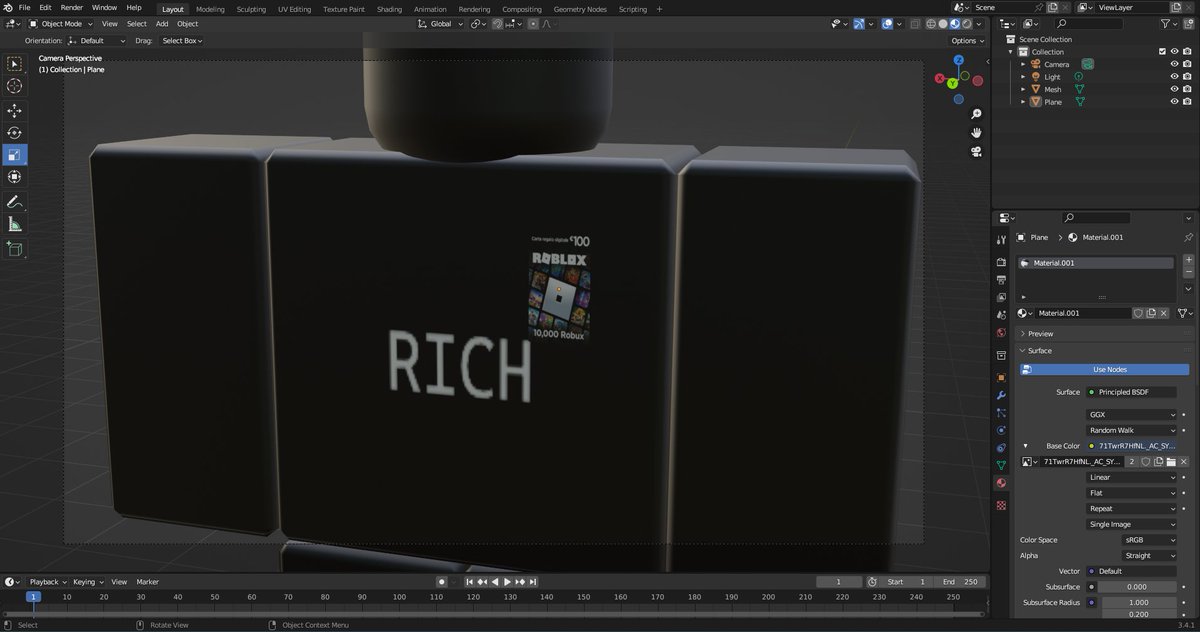This screenshot has width=1200, height=632.
Task: Click the Options button in viewport
Action: tap(967, 41)
